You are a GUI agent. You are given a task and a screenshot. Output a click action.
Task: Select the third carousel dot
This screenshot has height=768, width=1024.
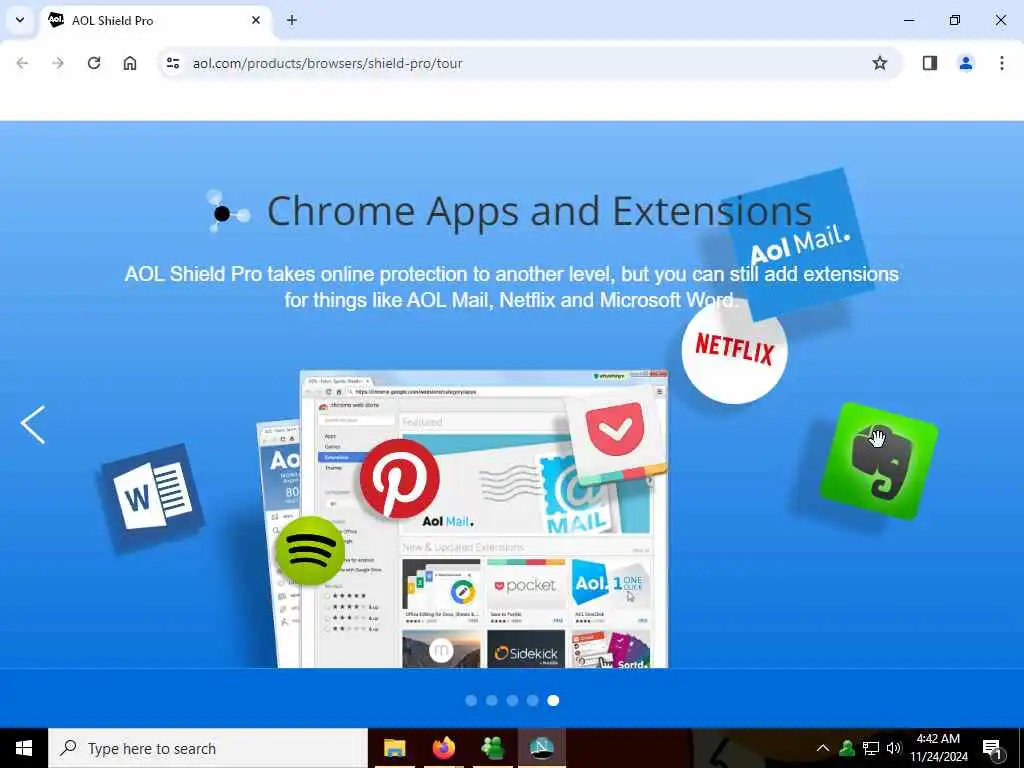(512, 701)
